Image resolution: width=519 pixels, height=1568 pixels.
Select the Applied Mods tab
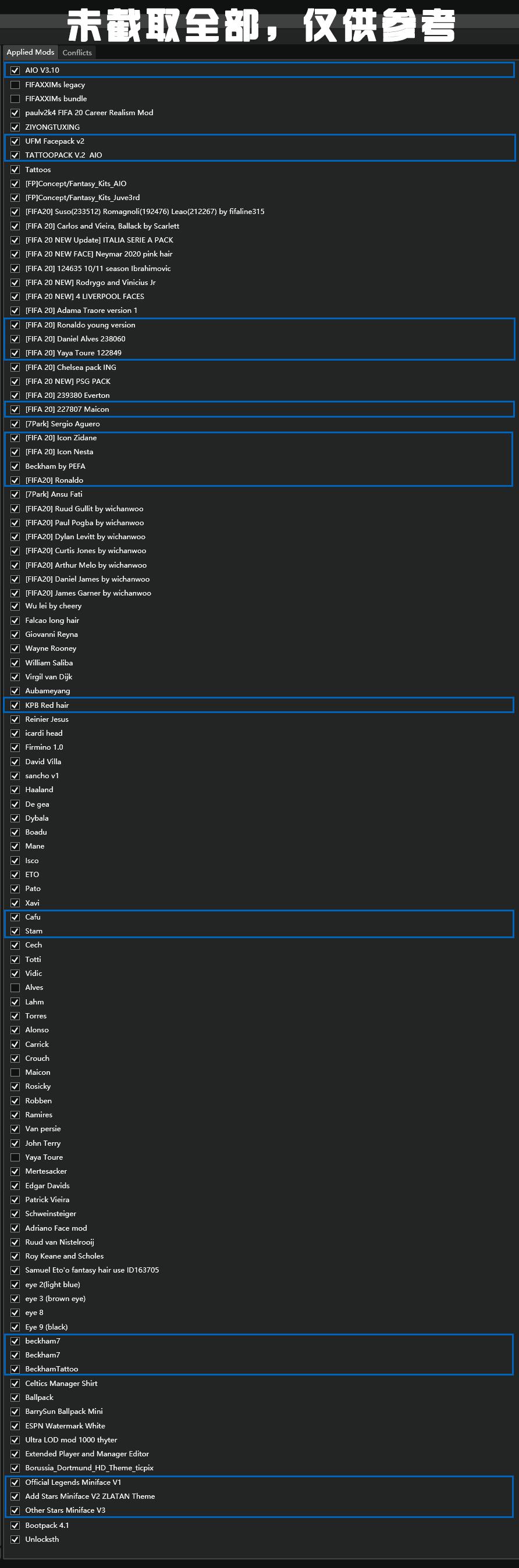coord(30,52)
